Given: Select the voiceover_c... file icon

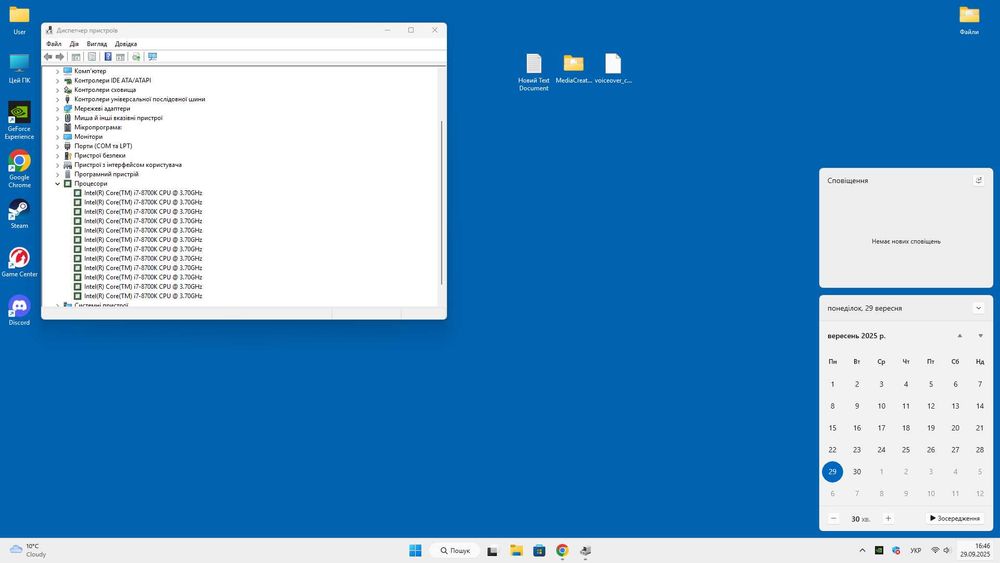Looking at the screenshot, I should [613, 68].
